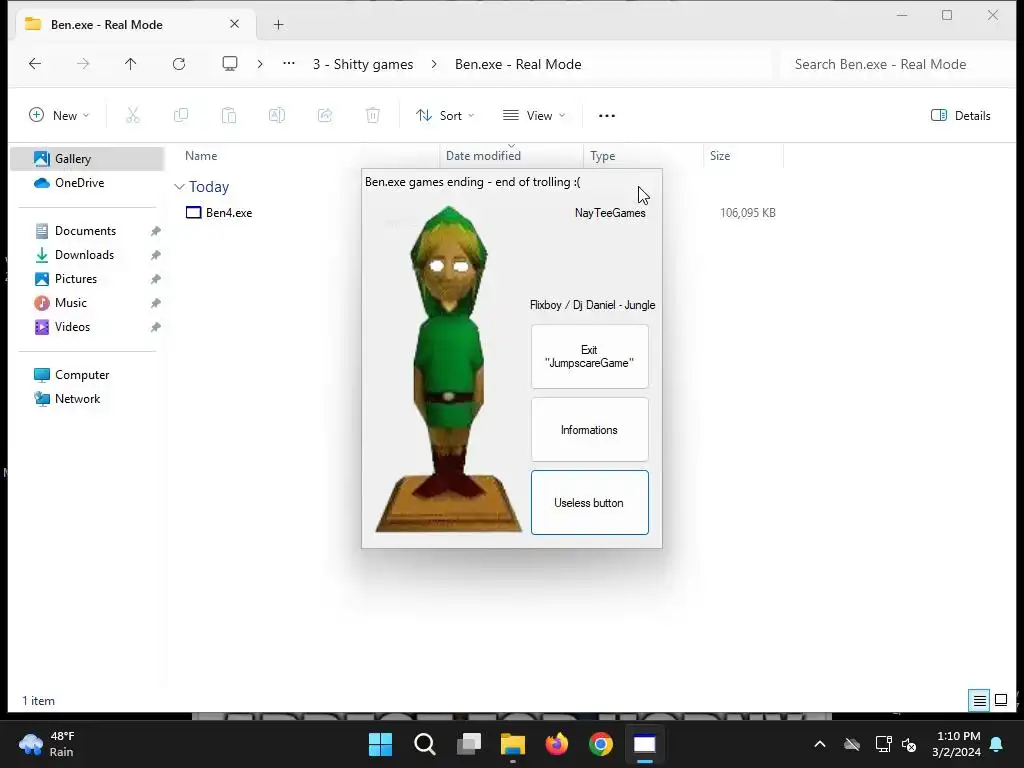Add a new File Explorer tab

278,25
